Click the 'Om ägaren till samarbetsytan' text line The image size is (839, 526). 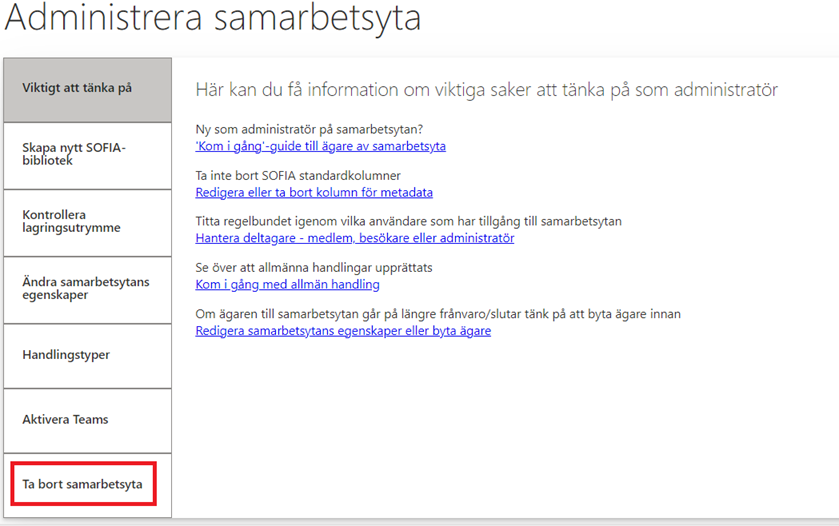tap(437, 314)
